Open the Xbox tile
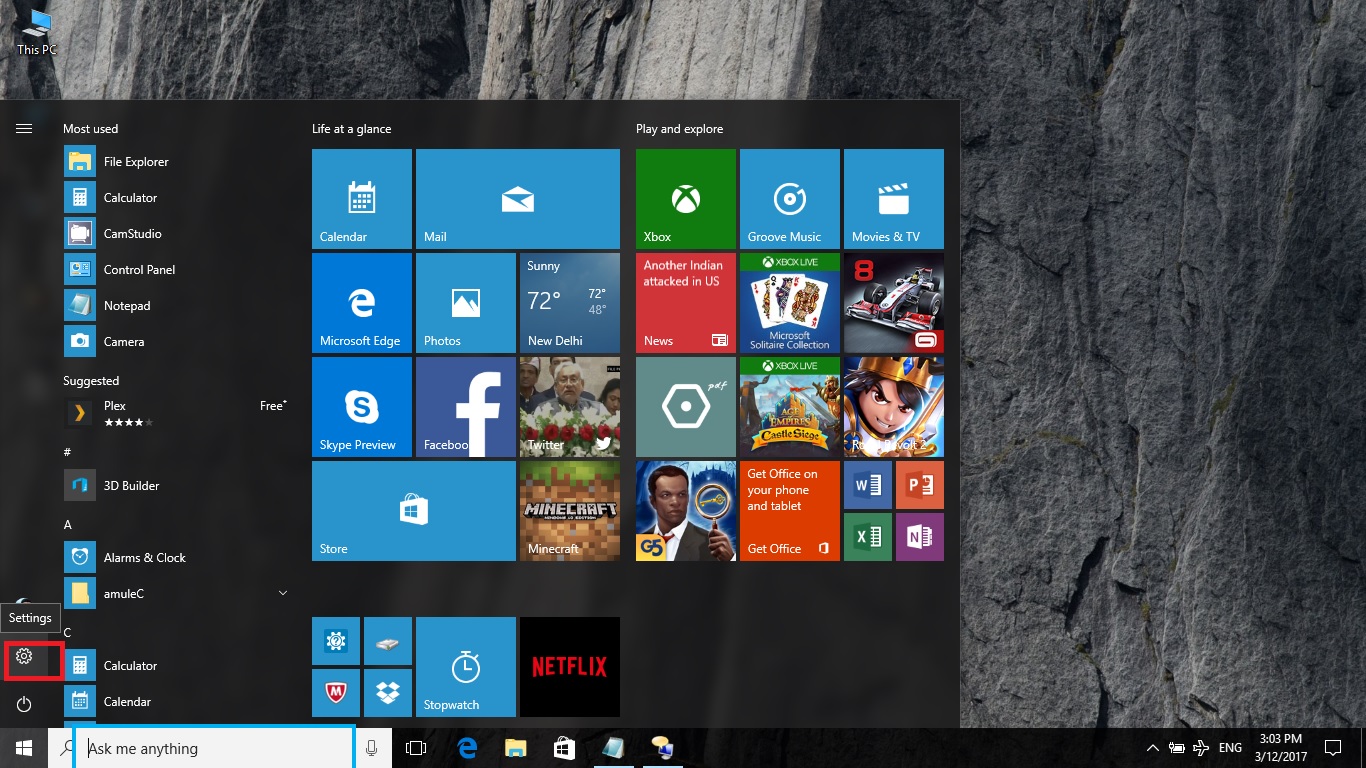The image size is (1366, 768). tap(685, 198)
